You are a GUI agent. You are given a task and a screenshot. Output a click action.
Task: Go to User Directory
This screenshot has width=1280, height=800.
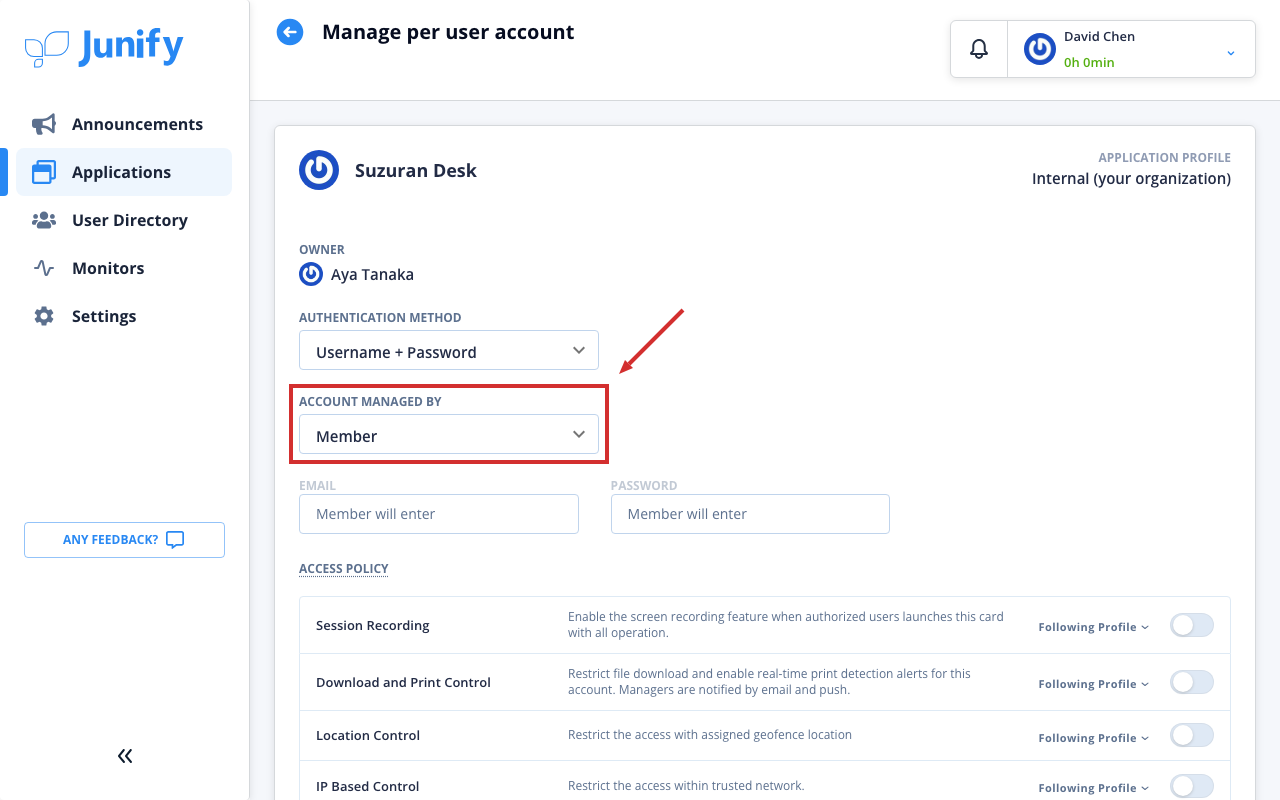(x=124, y=220)
